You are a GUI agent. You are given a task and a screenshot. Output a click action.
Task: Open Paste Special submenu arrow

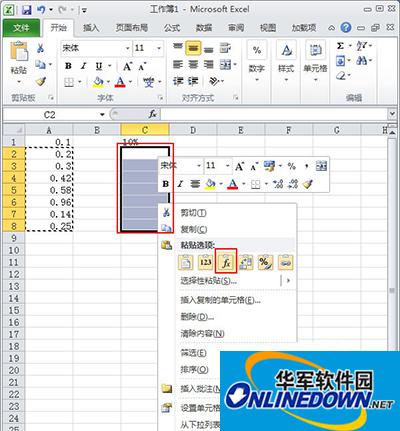tap(288, 281)
